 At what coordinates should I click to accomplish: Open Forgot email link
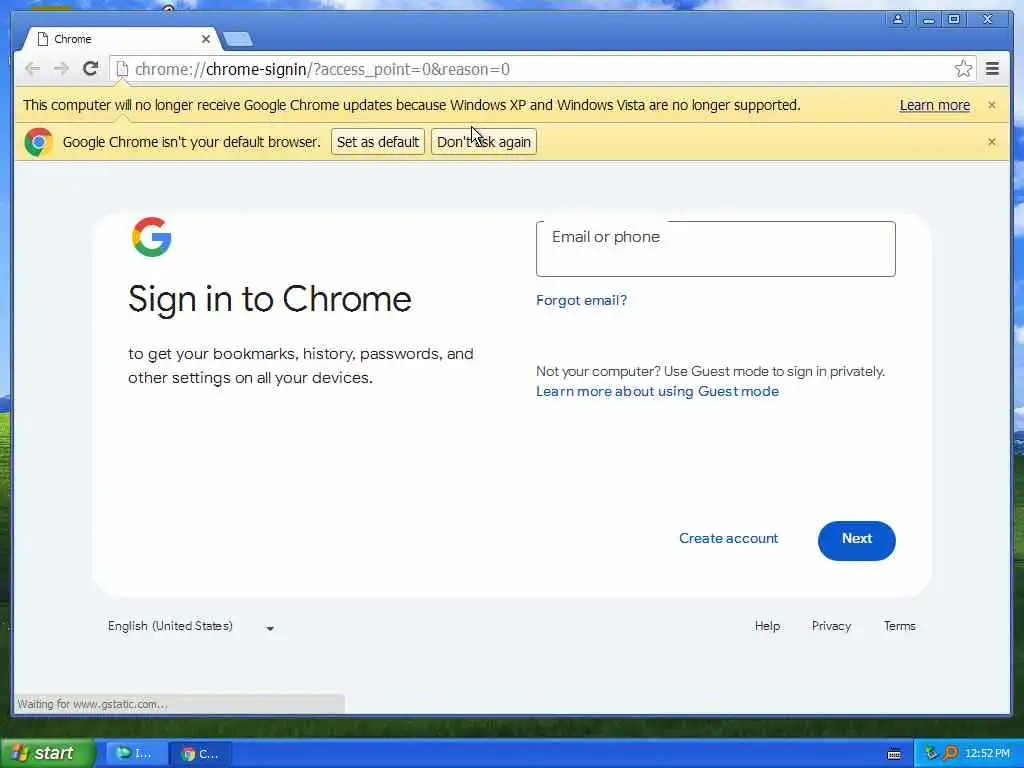point(581,300)
